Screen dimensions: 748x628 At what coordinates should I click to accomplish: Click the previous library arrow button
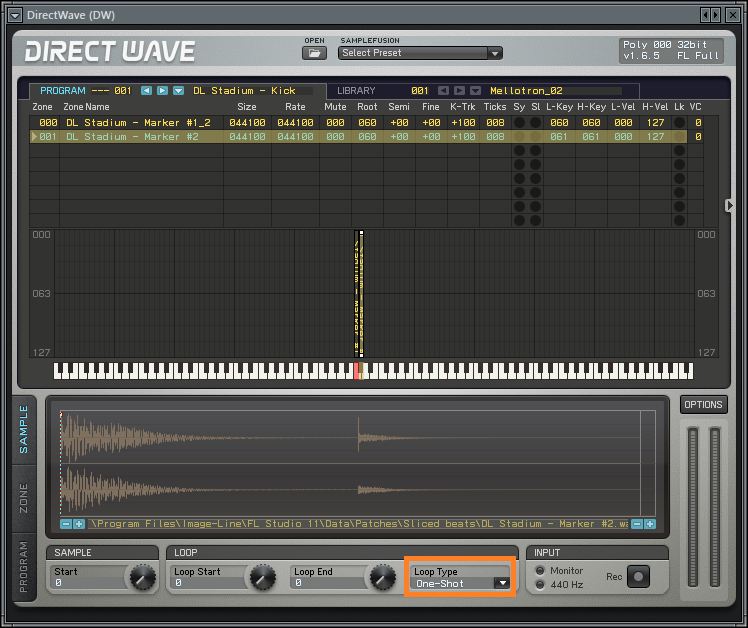[x=443, y=91]
